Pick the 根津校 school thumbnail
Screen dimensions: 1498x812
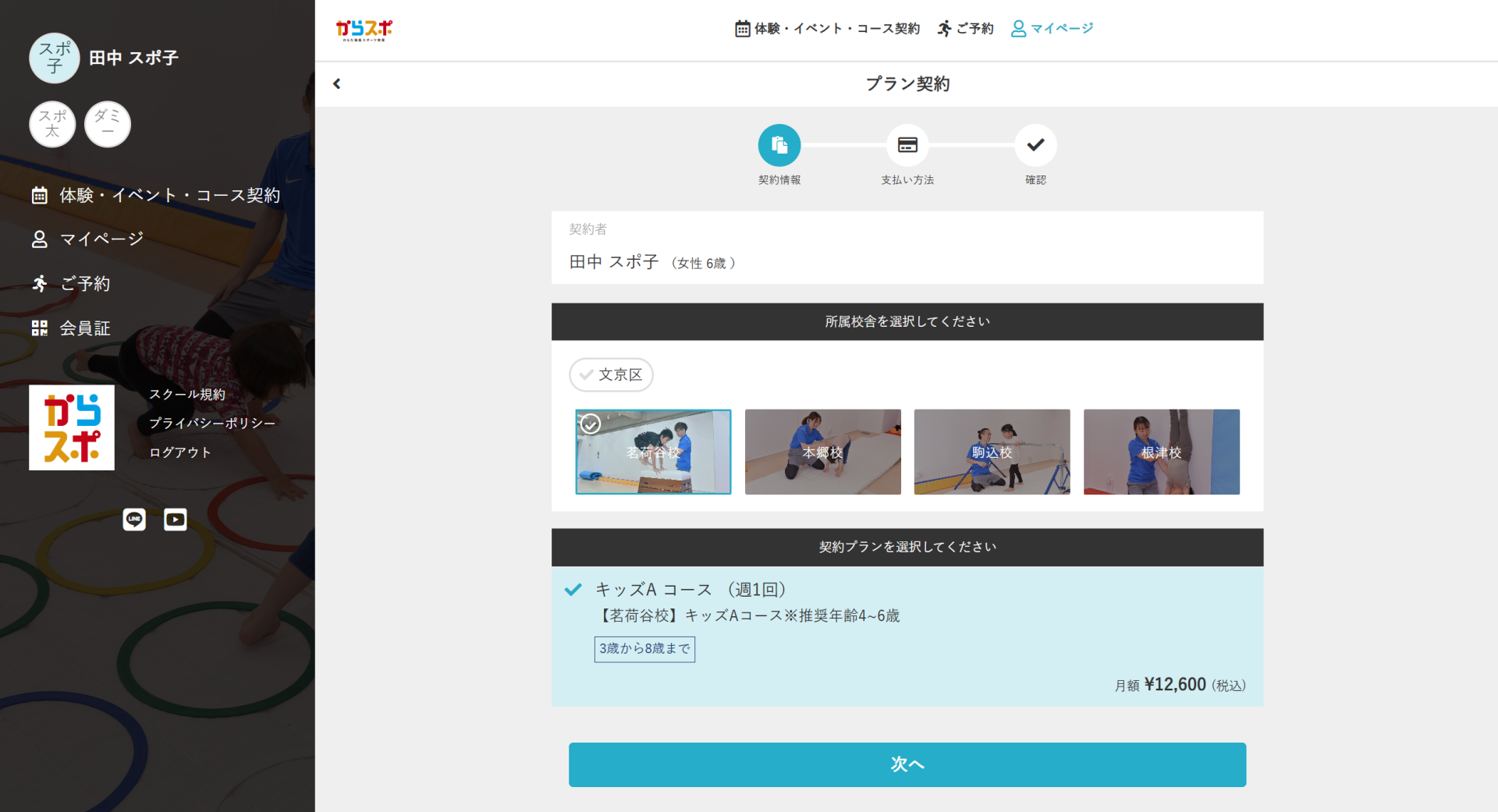[1161, 452]
